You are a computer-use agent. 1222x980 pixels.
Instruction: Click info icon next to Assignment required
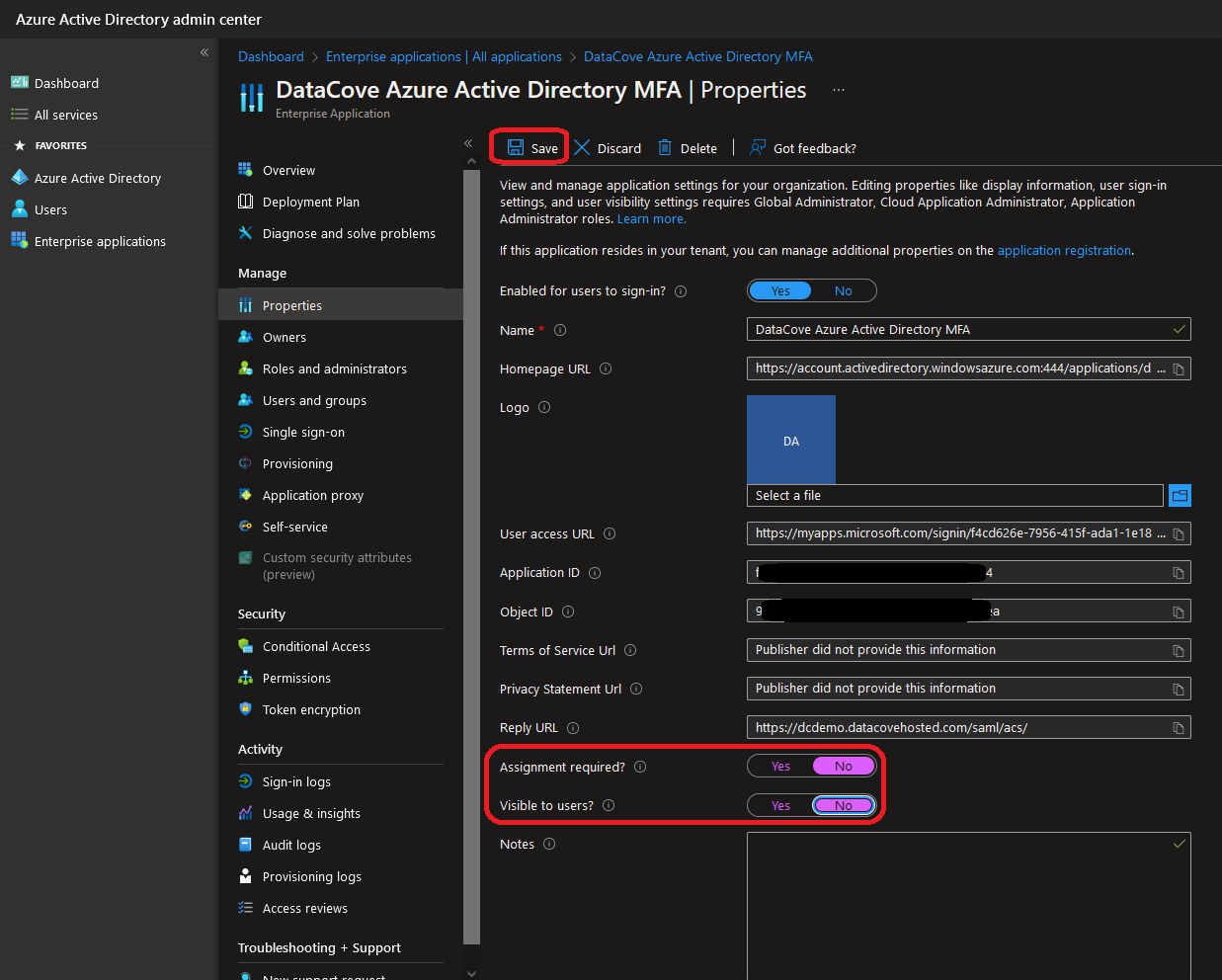click(640, 767)
